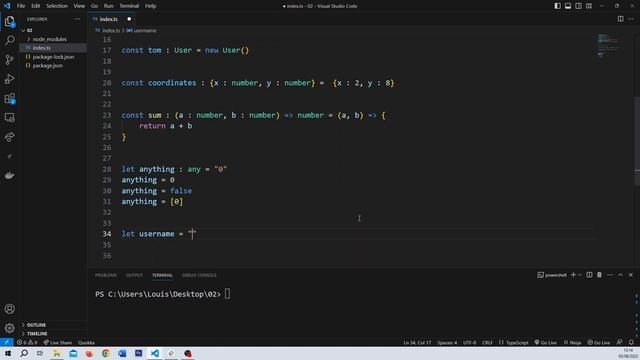Viewport: 640px width, 360px height.
Task: Open the Go menu
Action: coord(94,6)
